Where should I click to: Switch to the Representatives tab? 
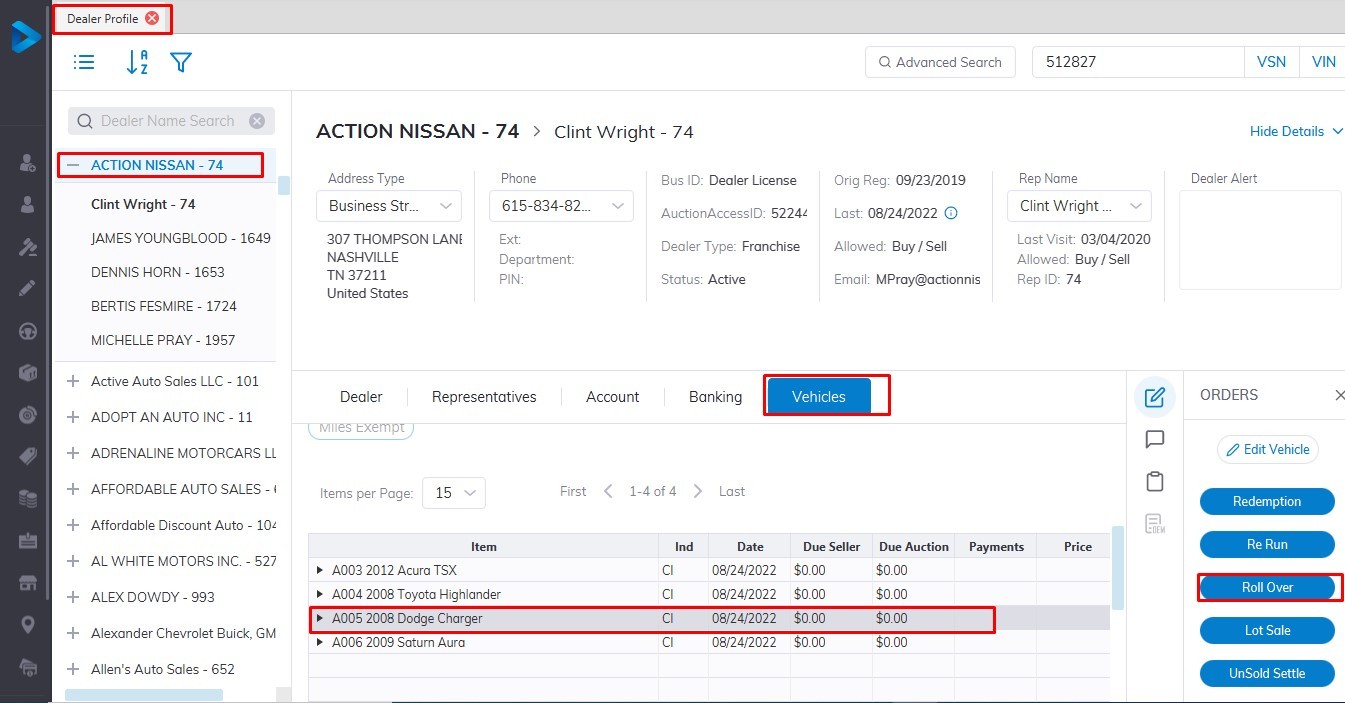pos(484,397)
